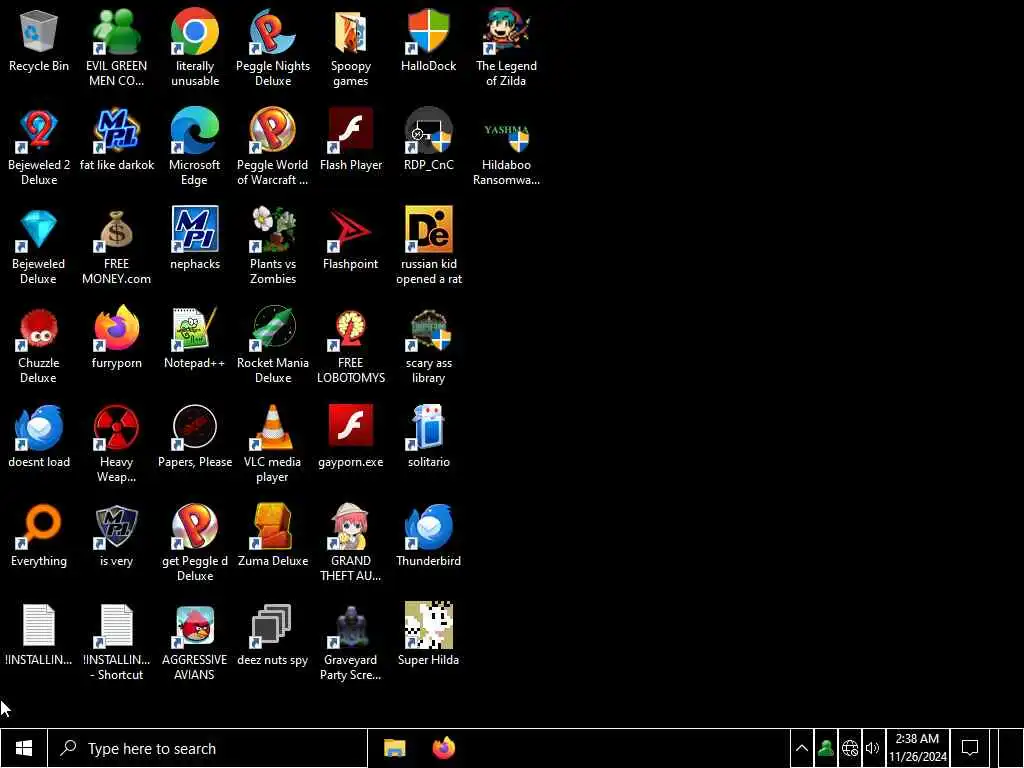The height and width of the screenshot is (768, 1024).
Task: Select the Firefox shortcut on the desktop
Action: click(116, 328)
